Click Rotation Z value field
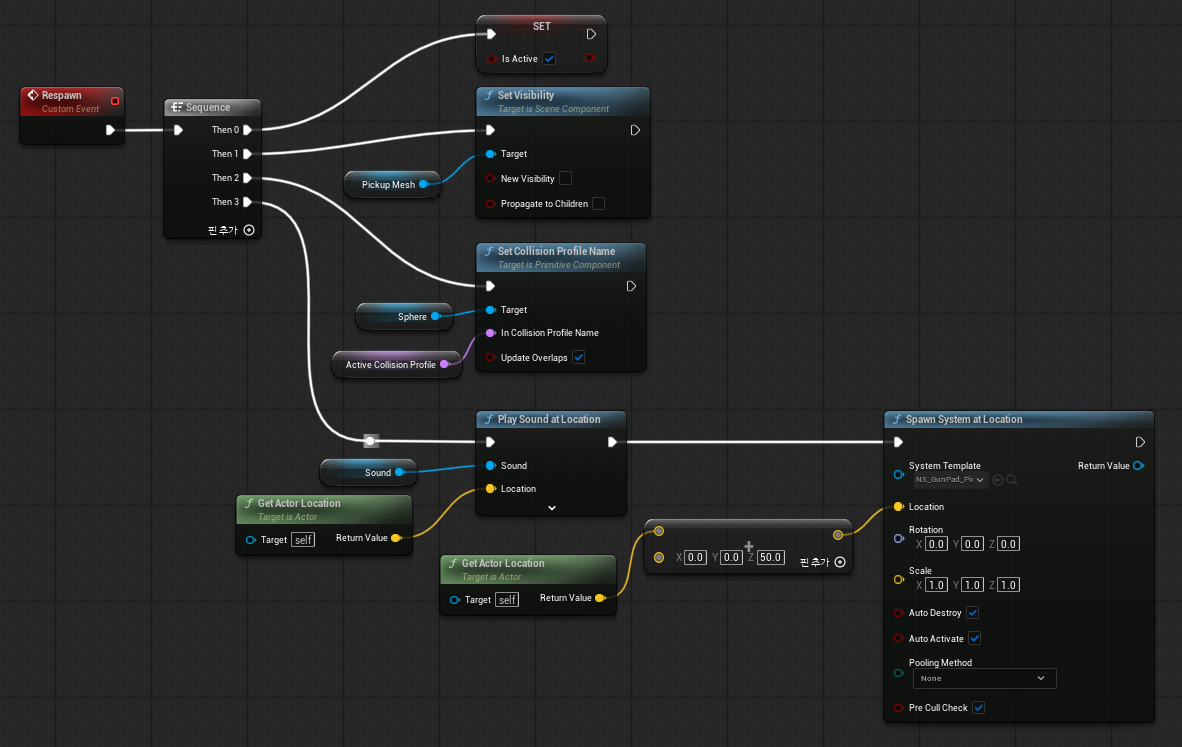Image resolution: width=1182 pixels, height=747 pixels. pyautogui.click(x=1009, y=543)
